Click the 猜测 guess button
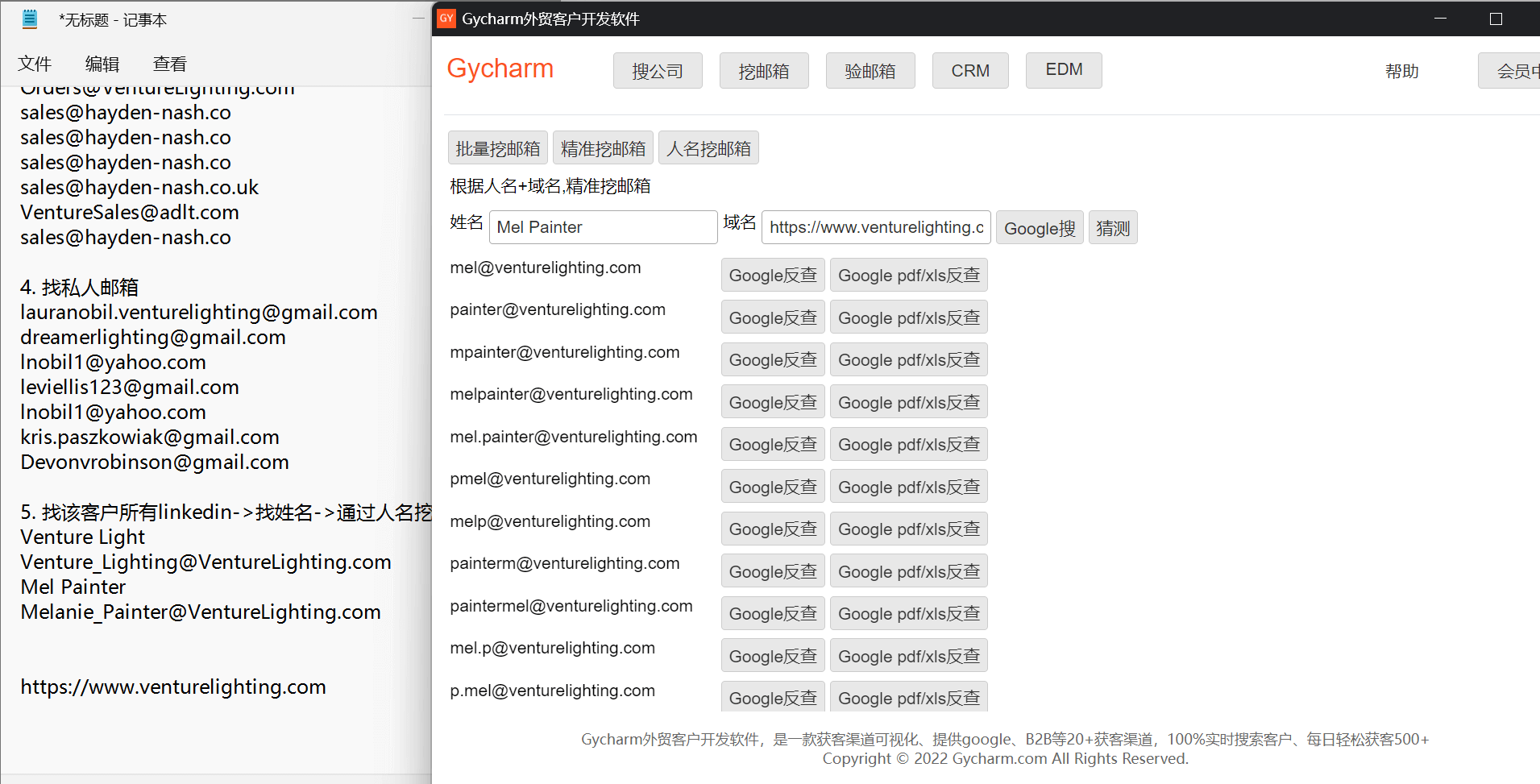 [x=1113, y=228]
